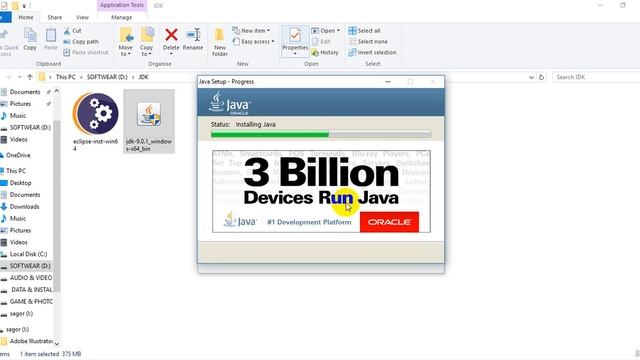The height and width of the screenshot is (360, 640).
Task: Open GAME & PHOTO drive
Action: point(27,301)
